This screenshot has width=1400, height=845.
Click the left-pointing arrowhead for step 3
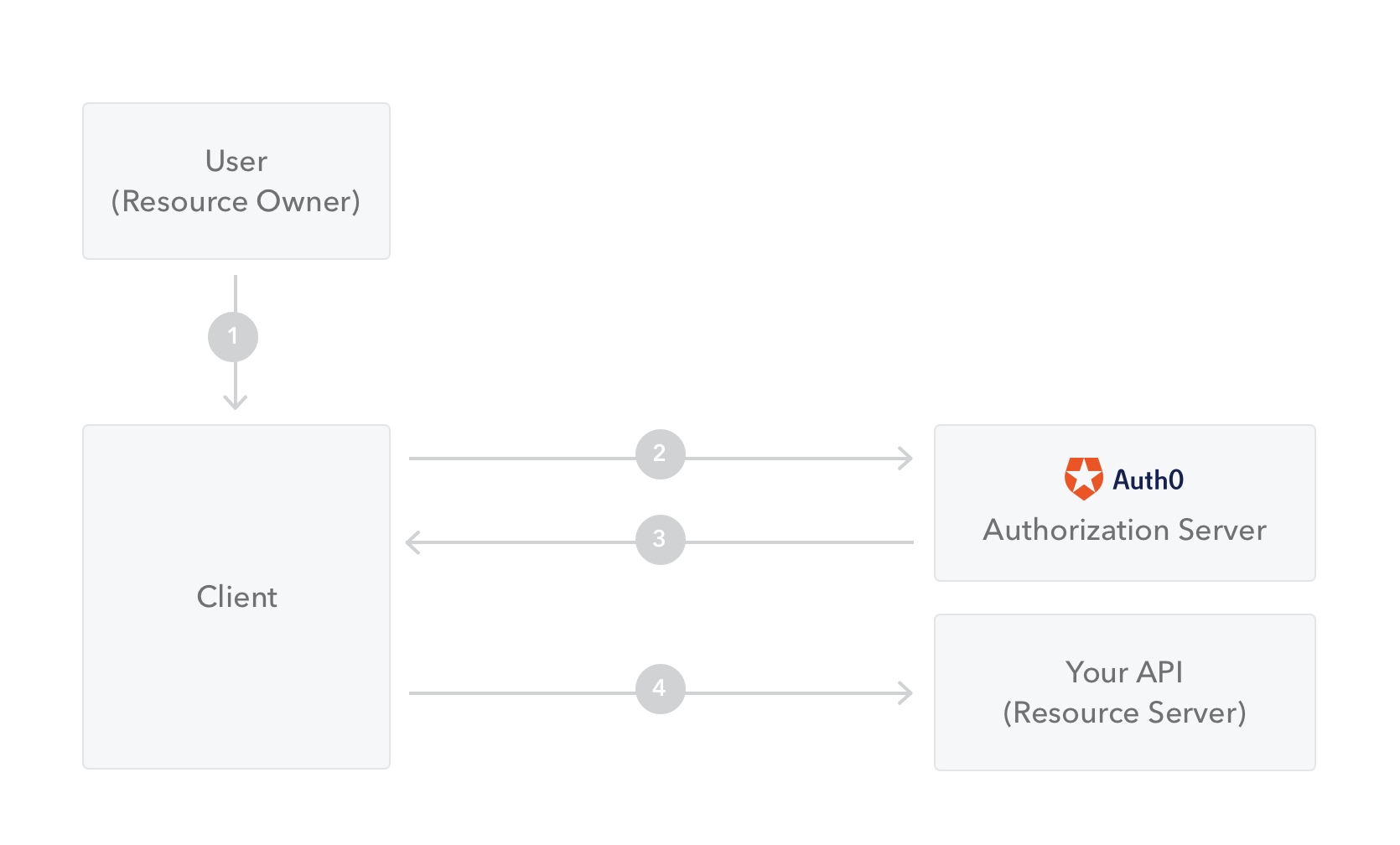pyautogui.click(x=412, y=542)
